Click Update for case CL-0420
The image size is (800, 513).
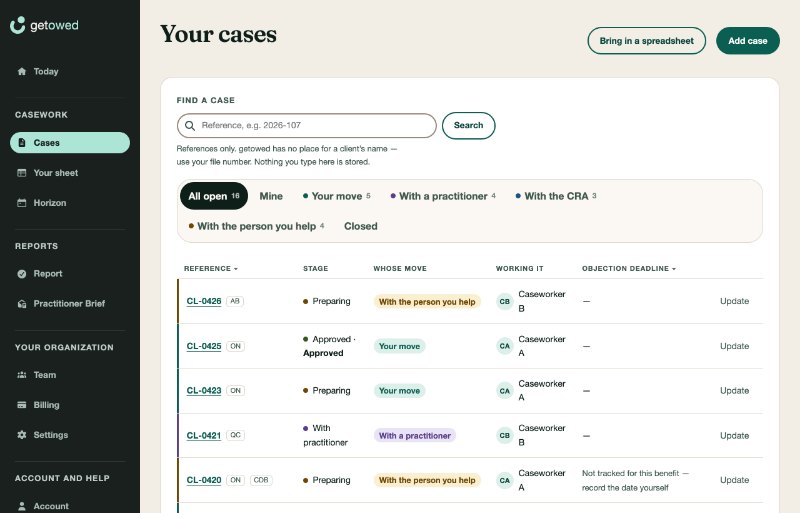[734, 480]
